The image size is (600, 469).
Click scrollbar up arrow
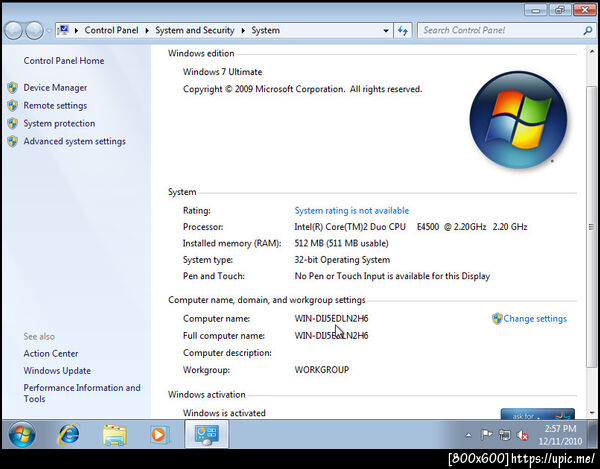coord(592,51)
